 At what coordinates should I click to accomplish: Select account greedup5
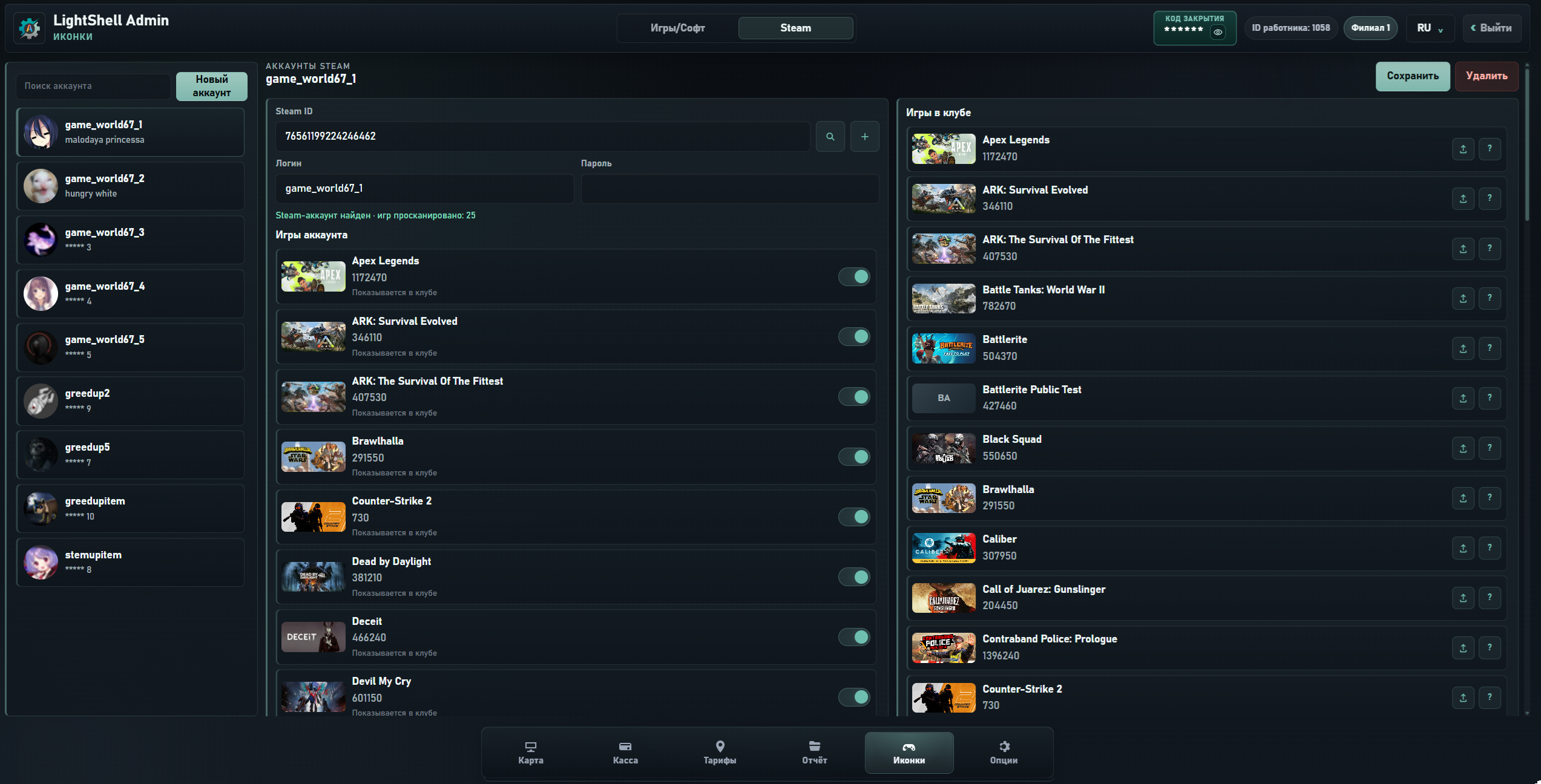point(130,454)
